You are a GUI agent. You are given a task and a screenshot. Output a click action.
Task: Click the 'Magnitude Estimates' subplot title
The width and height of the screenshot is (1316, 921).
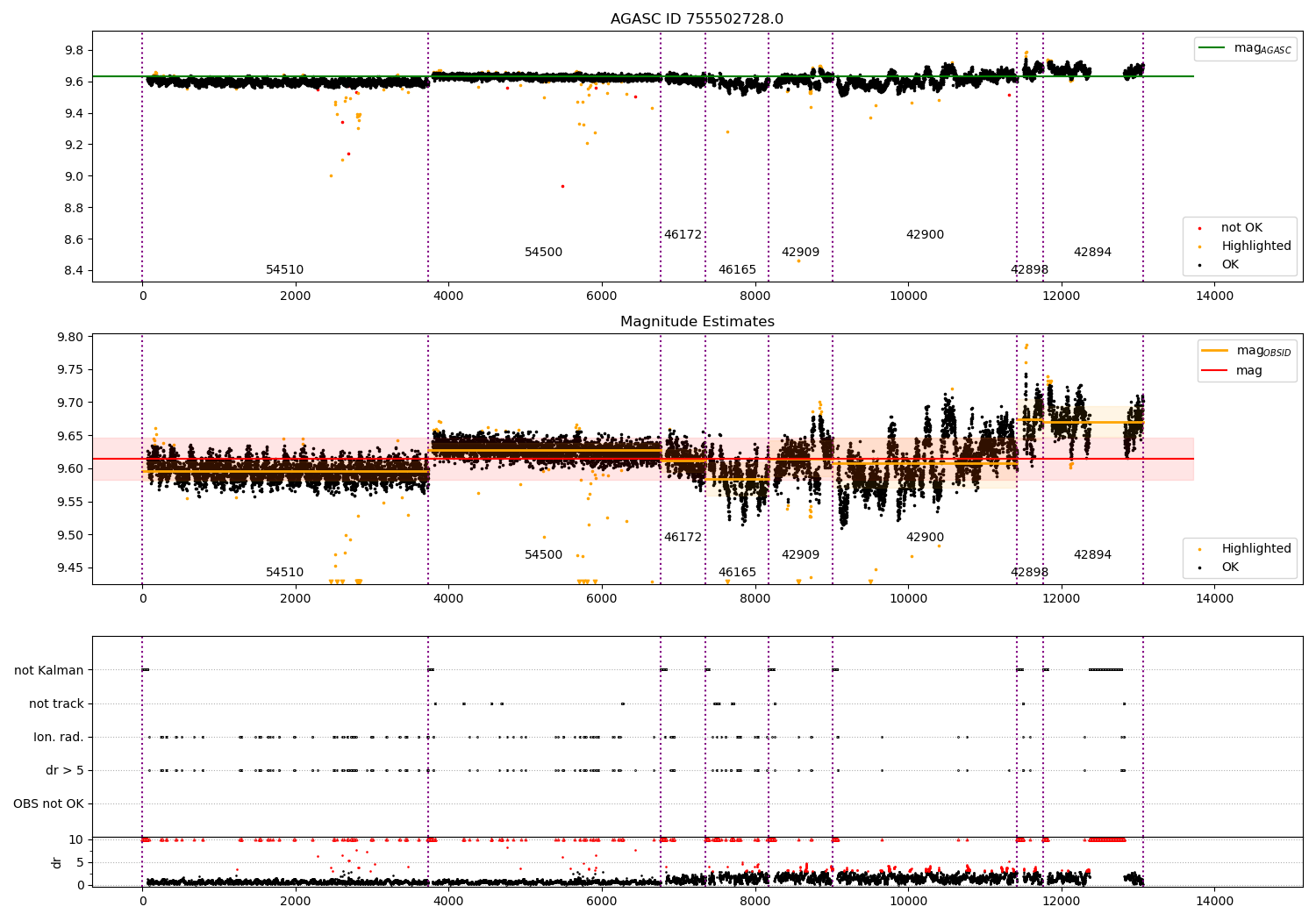pyautogui.click(x=697, y=322)
